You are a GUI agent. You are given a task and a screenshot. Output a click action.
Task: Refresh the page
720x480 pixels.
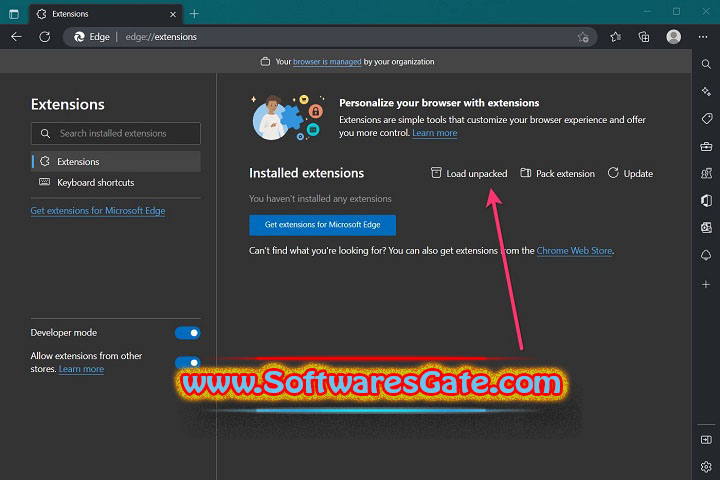[x=45, y=37]
